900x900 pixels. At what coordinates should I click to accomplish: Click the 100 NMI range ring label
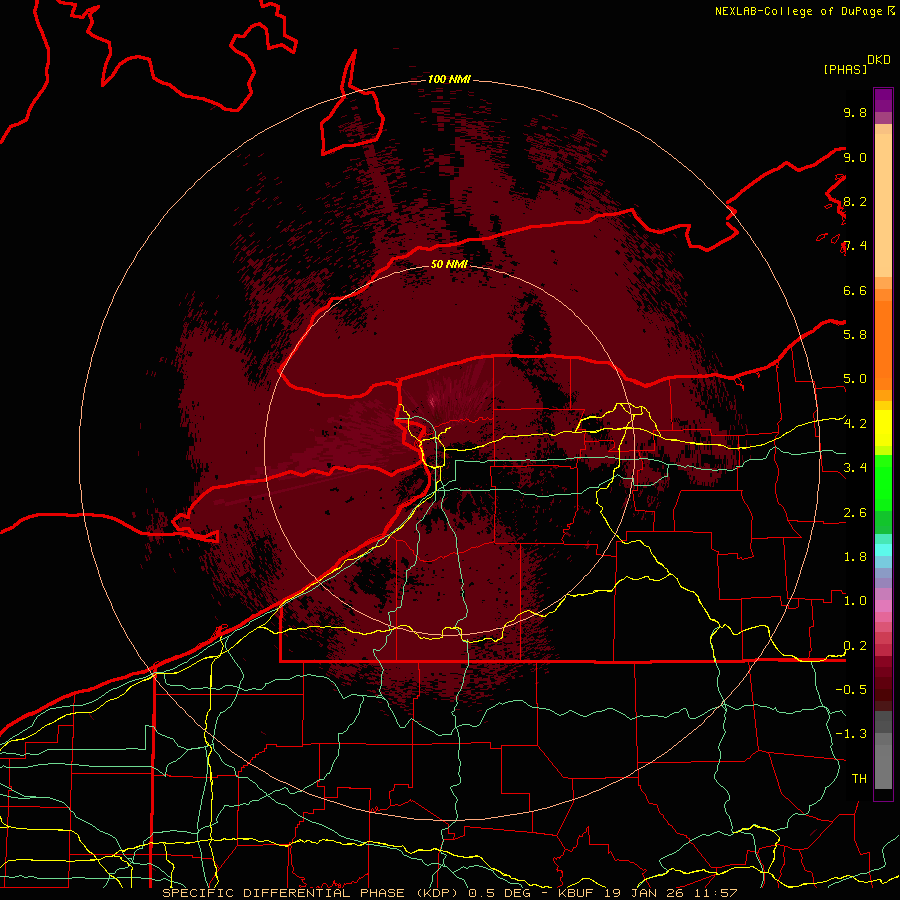449,79
